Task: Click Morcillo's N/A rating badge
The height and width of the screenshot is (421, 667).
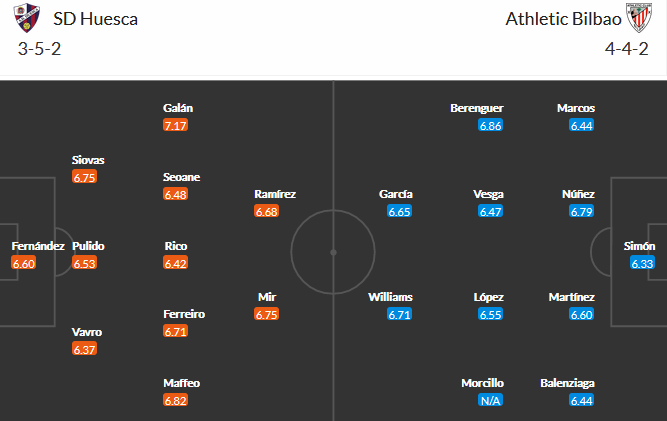Action: (490, 400)
